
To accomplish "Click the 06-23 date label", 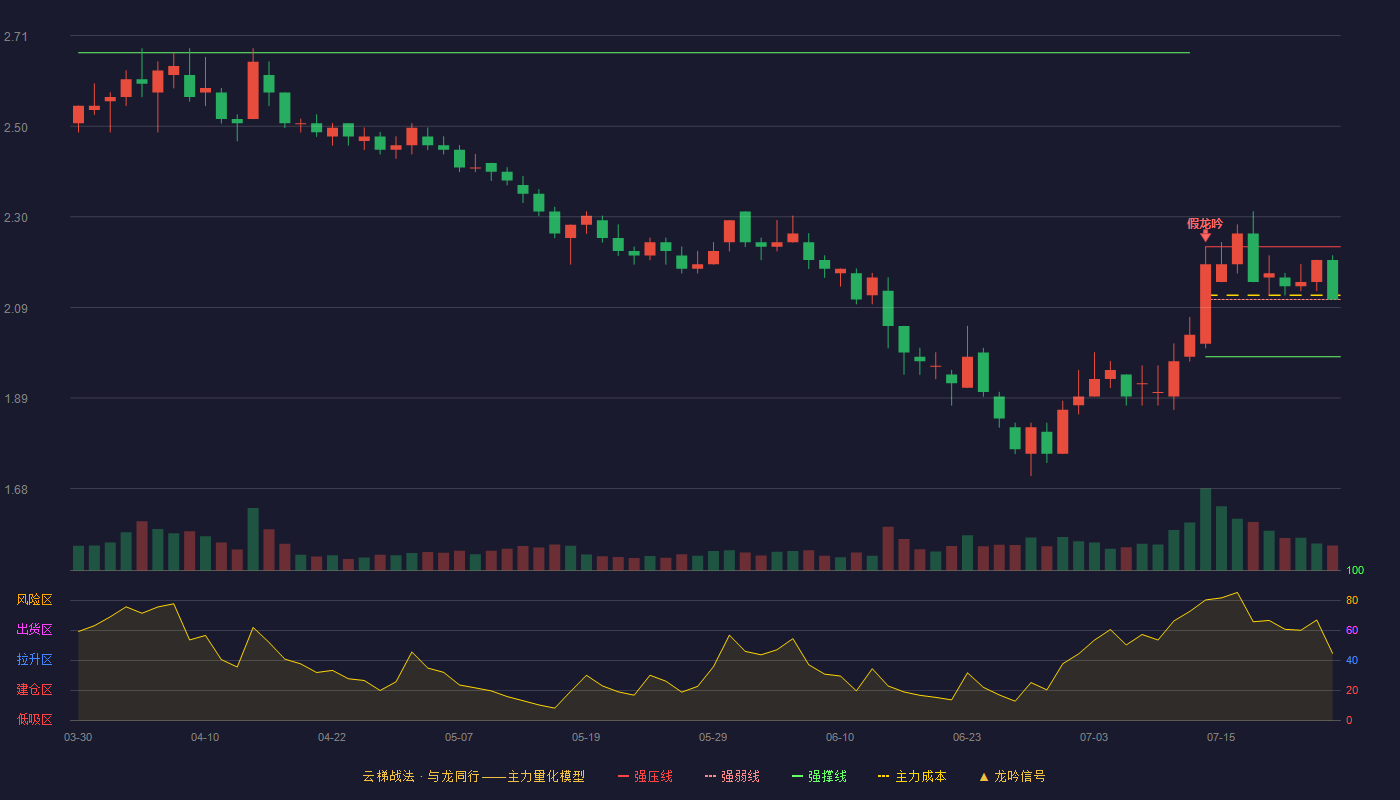I will [967, 737].
